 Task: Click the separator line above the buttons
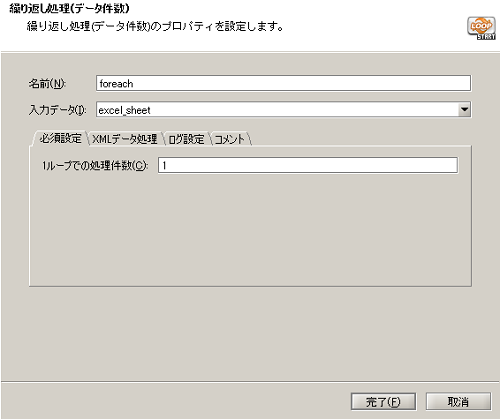(x=250, y=381)
